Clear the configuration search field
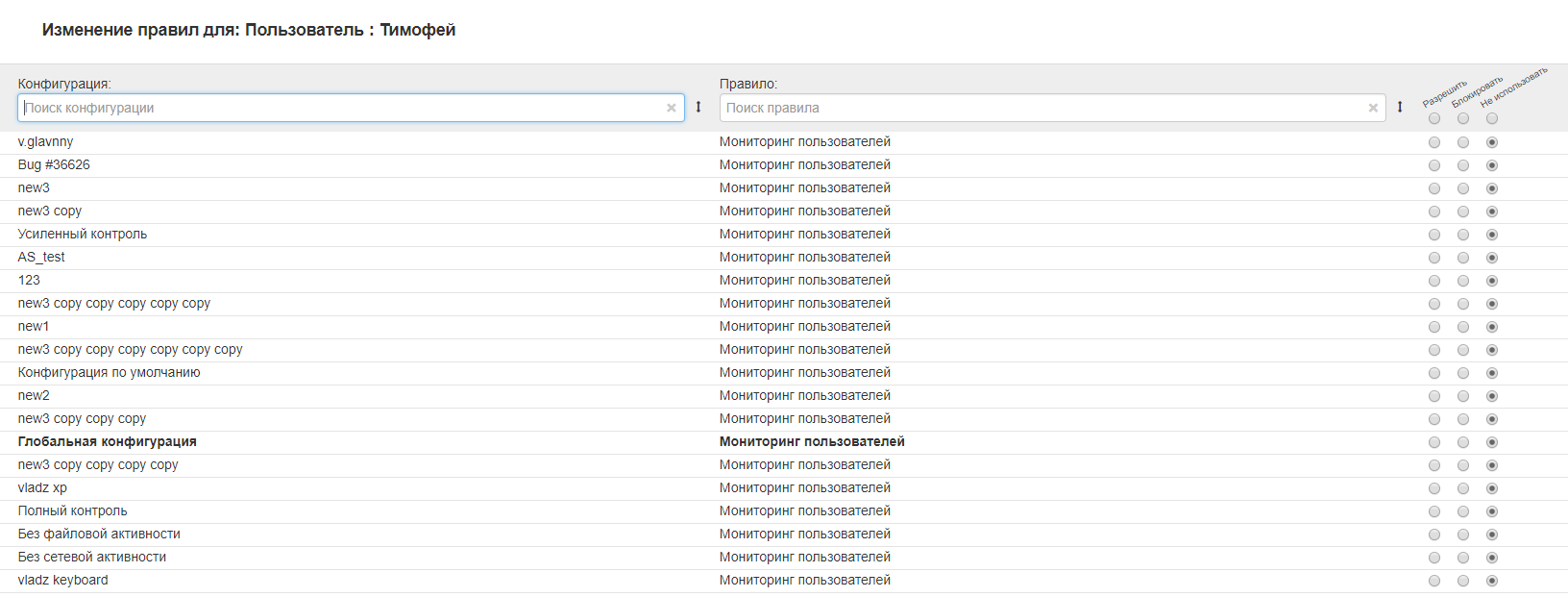Viewport: 1568px width, 597px height. (x=672, y=108)
